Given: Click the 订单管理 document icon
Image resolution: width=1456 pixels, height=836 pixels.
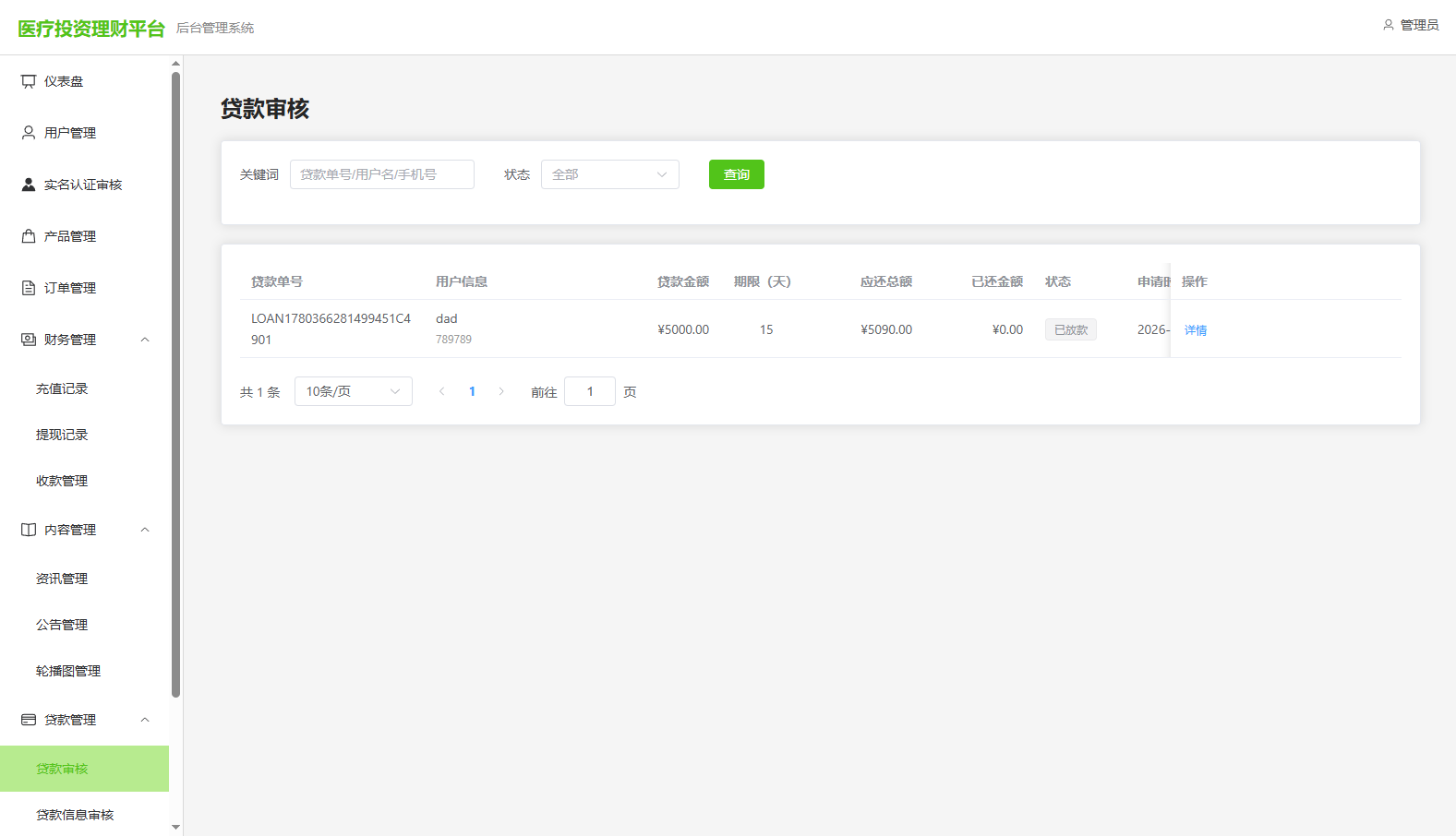Looking at the screenshot, I should 29,288.
